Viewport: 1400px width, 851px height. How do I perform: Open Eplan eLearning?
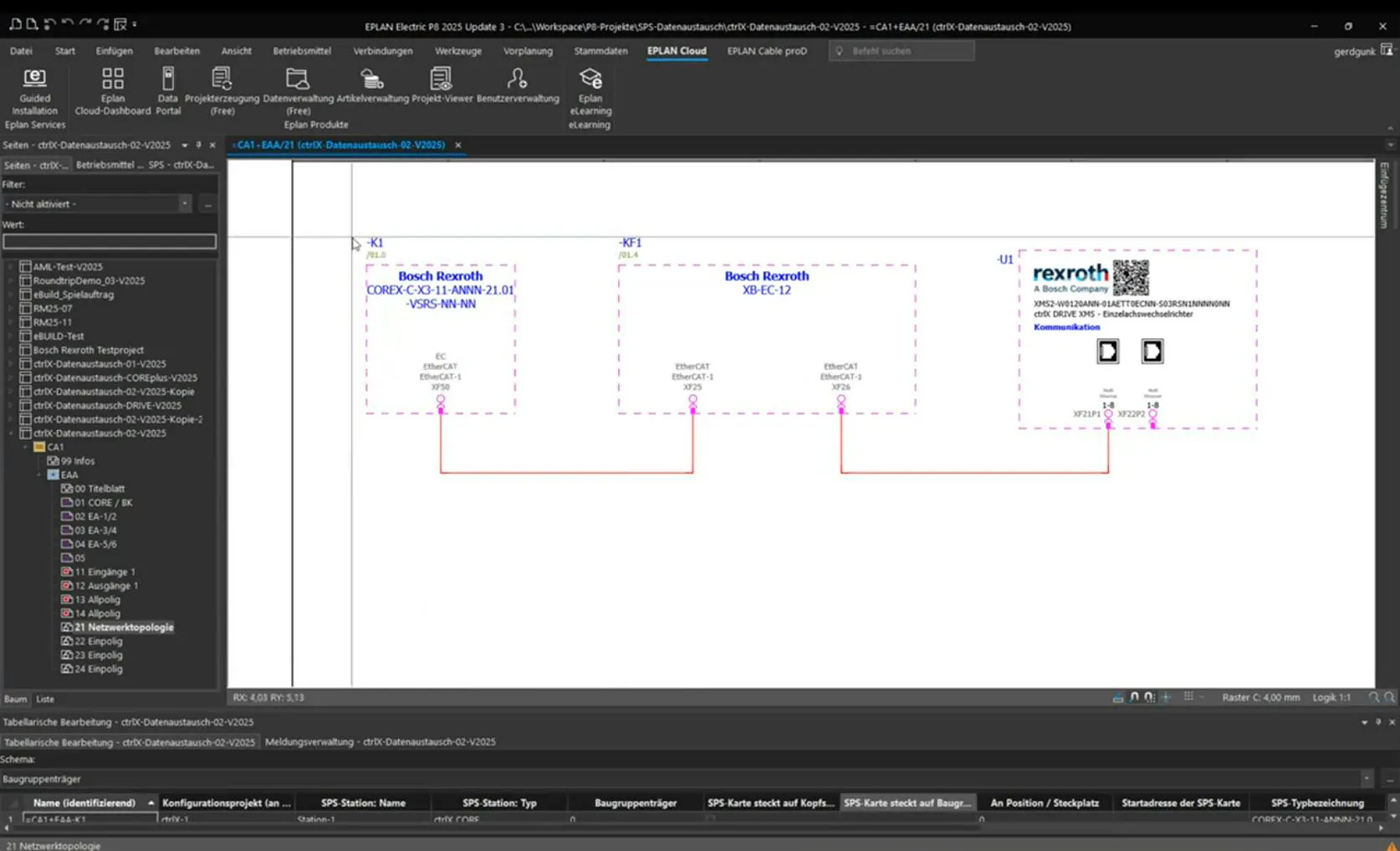click(x=590, y=92)
